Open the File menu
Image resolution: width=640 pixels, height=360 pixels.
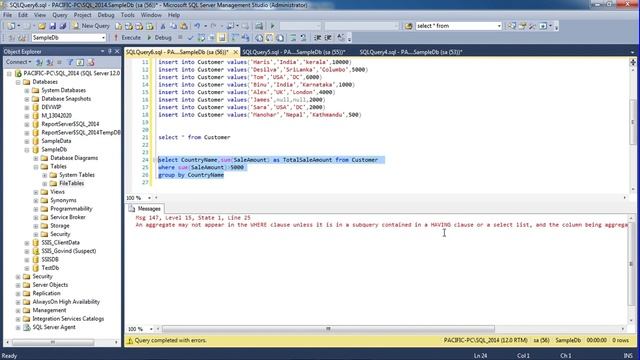(x=8, y=15)
